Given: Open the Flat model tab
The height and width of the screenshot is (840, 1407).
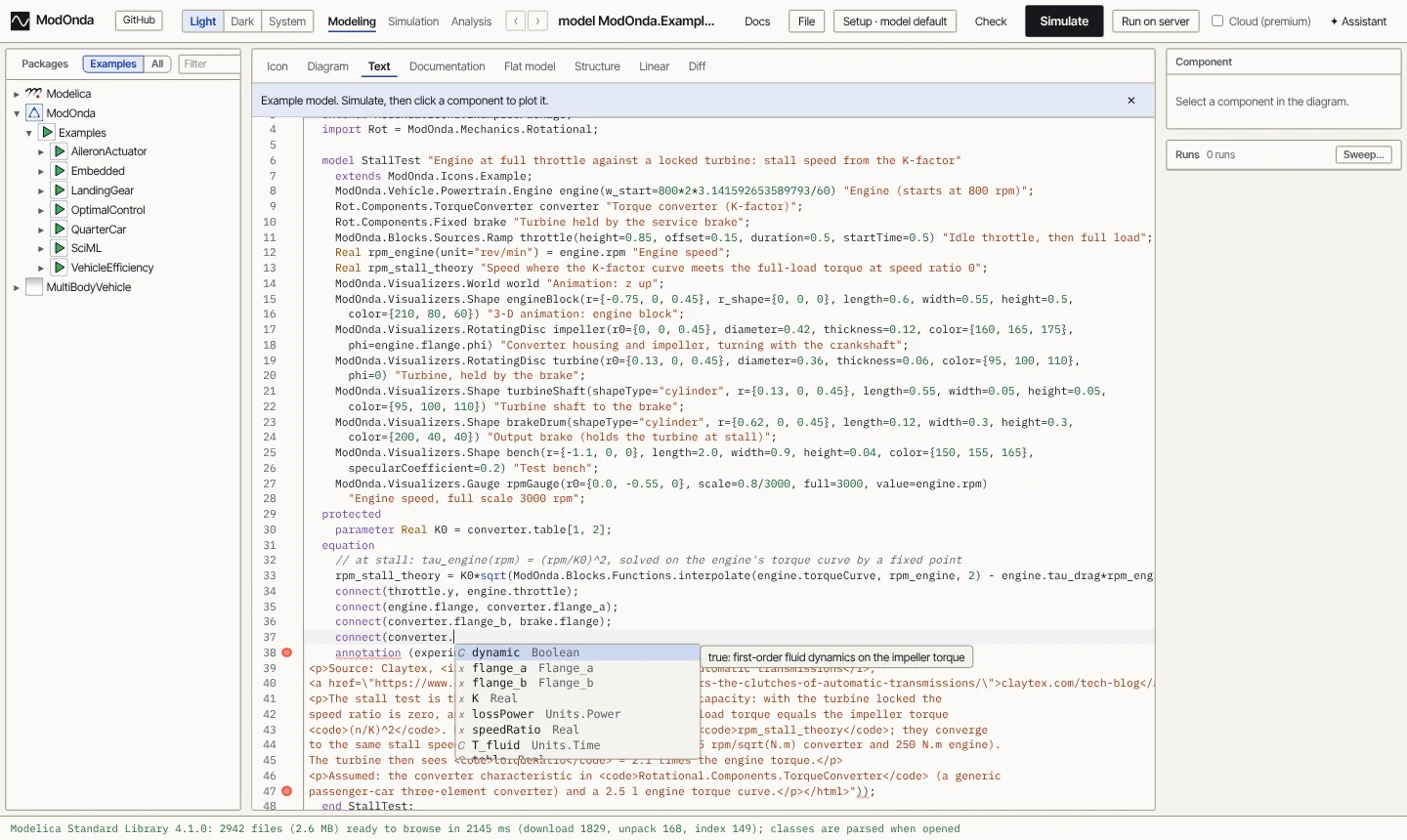Looking at the screenshot, I should pos(530,66).
